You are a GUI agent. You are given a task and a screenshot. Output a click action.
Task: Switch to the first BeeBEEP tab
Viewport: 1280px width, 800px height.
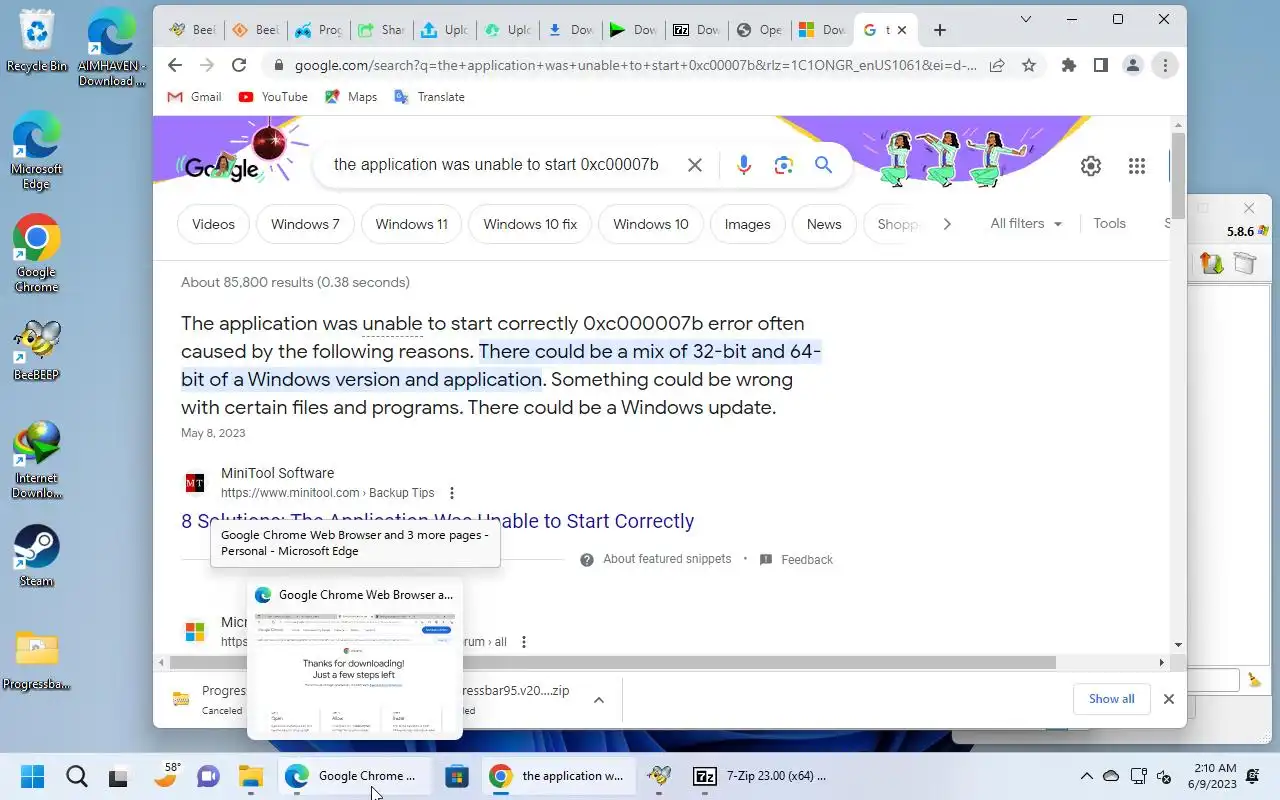point(193,30)
